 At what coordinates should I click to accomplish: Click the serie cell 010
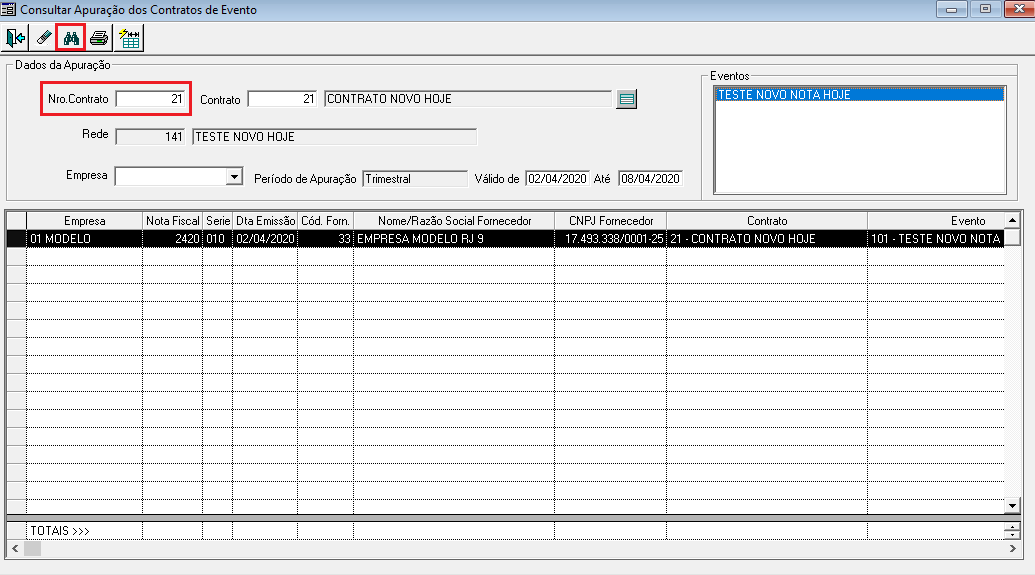pos(217,238)
